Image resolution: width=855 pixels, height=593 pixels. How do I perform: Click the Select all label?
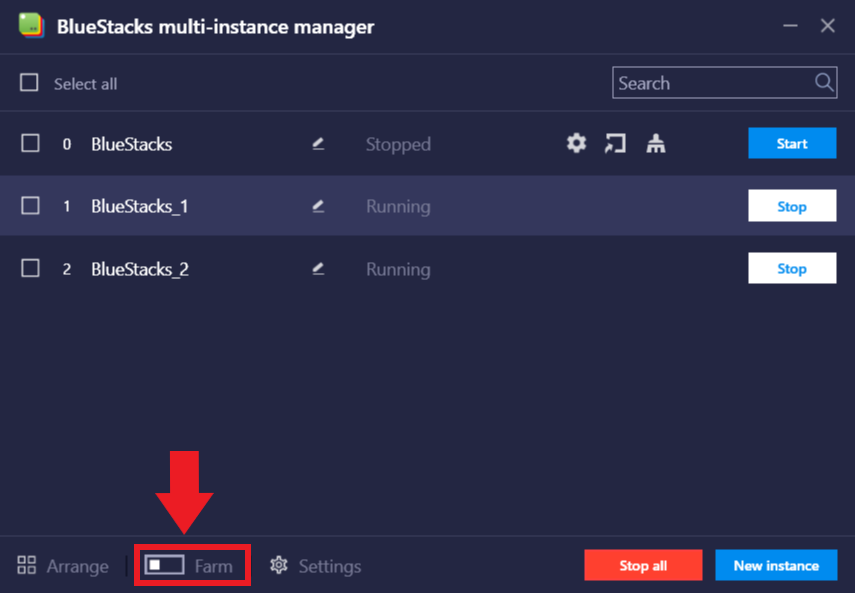pyautogui.click(x=85, y=84)
